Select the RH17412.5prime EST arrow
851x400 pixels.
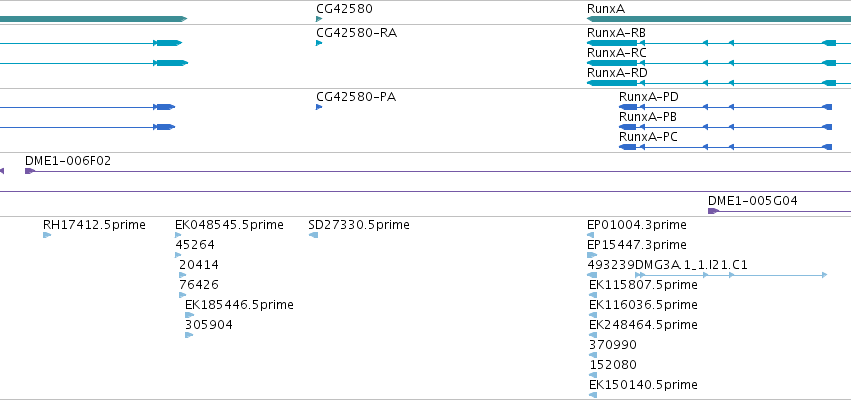tap(47, 235)
